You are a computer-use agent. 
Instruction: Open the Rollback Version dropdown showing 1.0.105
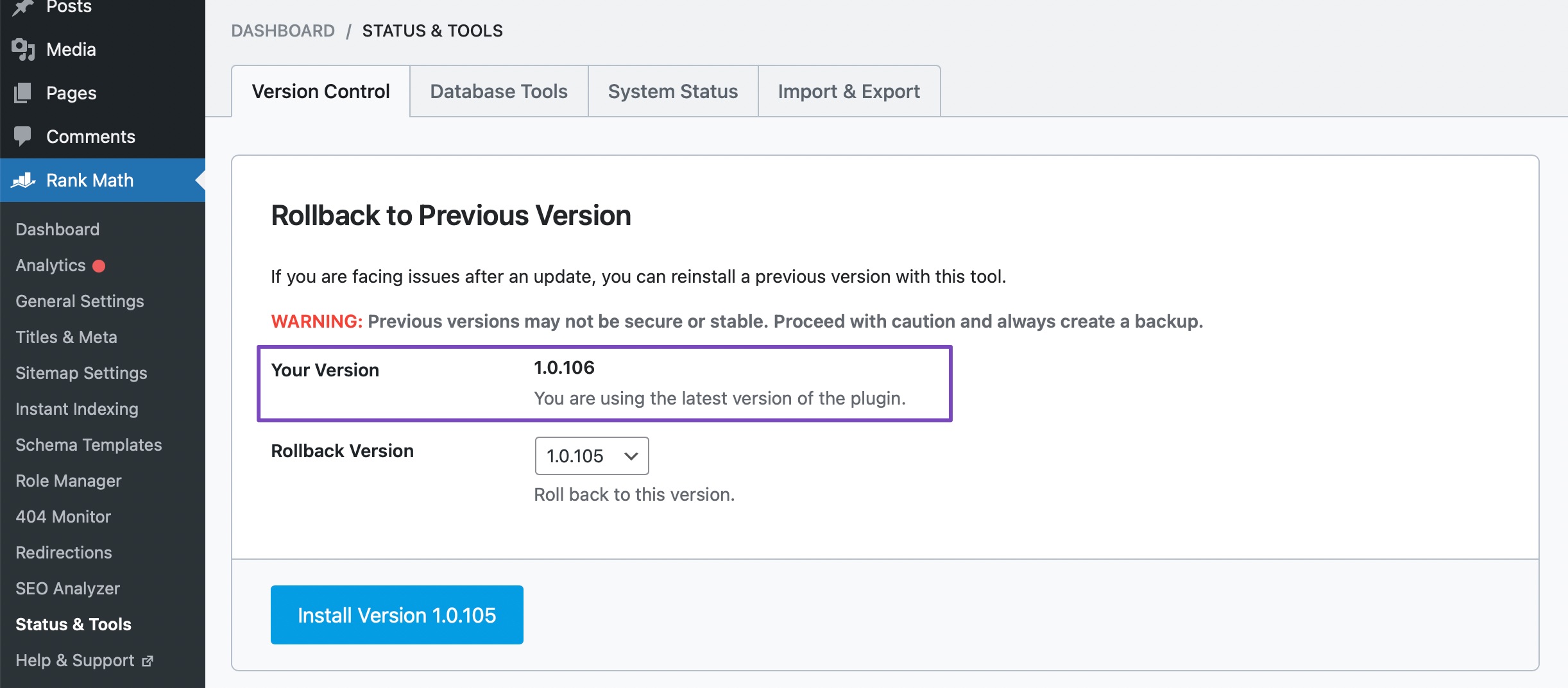point(592,456)
